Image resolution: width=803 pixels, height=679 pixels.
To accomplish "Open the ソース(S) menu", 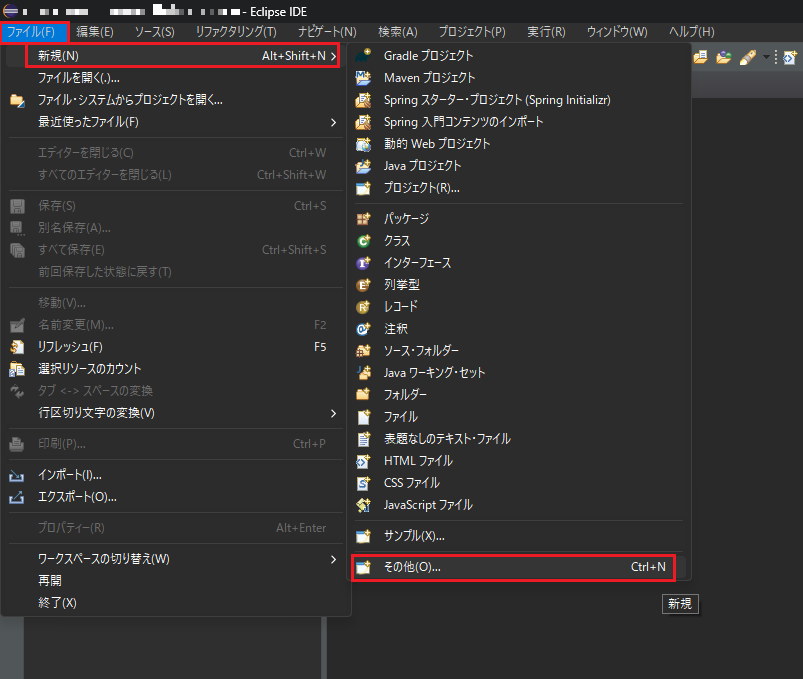I will point(155,32).
